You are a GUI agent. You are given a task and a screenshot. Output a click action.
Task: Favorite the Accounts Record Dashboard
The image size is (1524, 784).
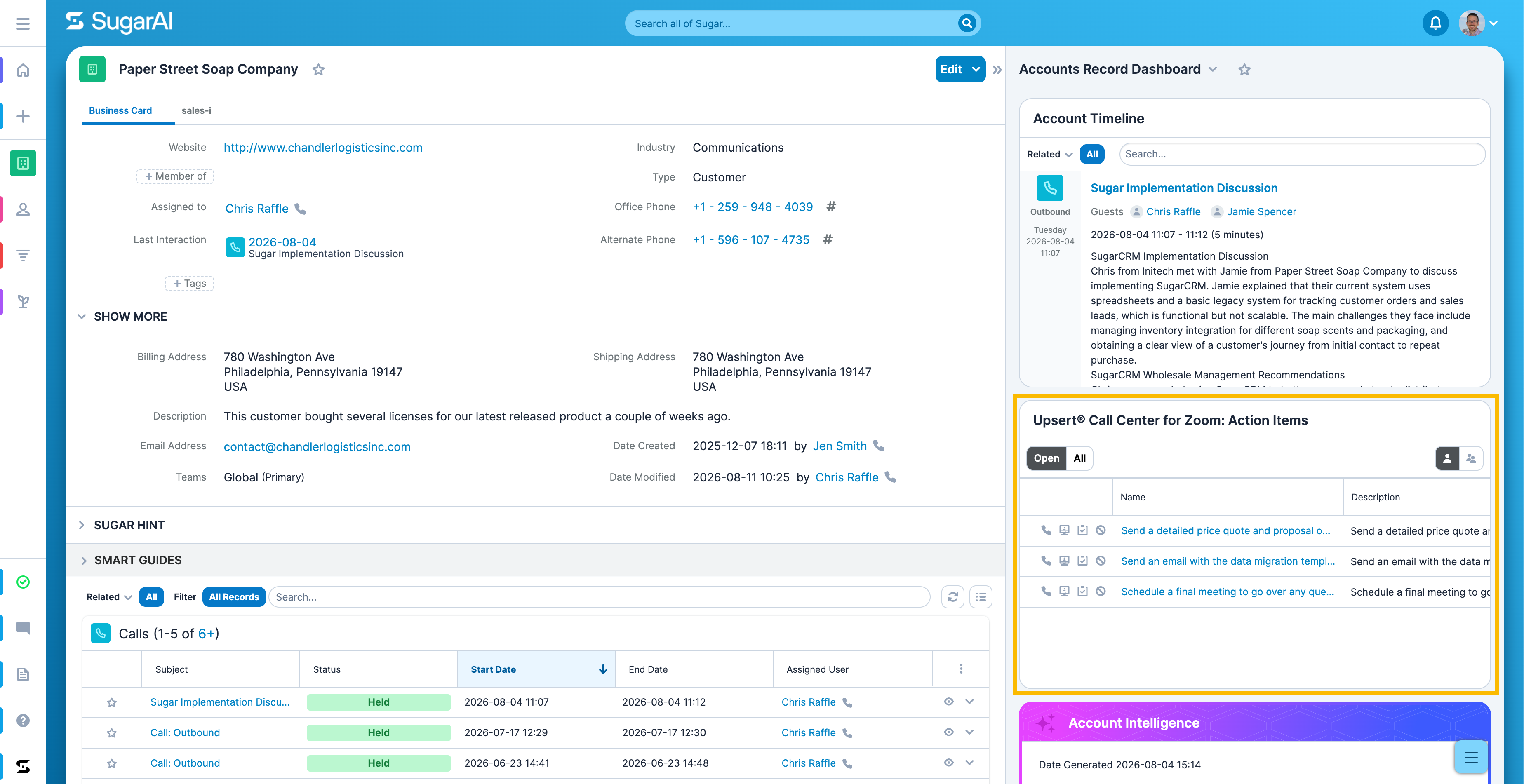click(x=1244, y=70)
